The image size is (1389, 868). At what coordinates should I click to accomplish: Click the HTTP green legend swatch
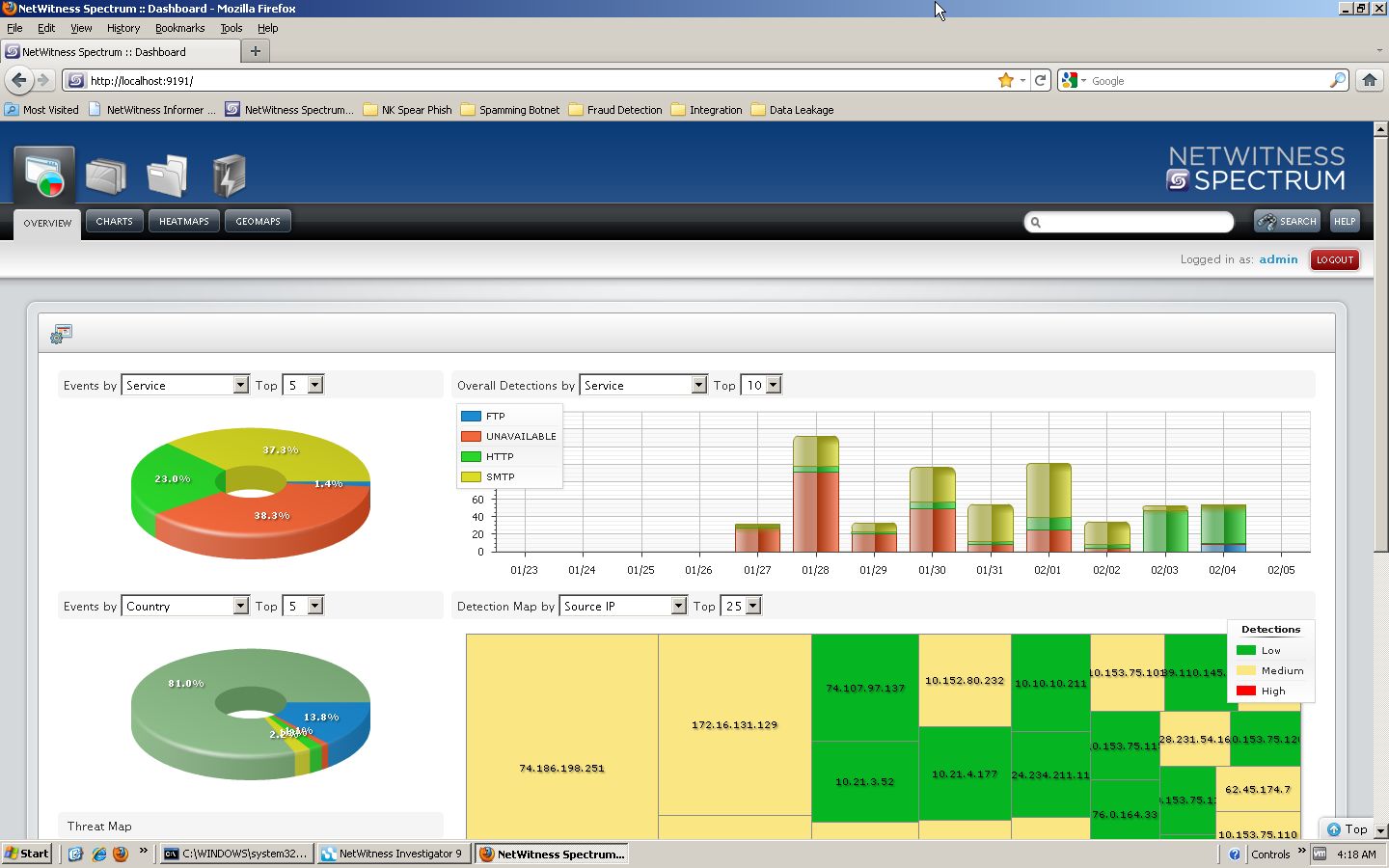tap(471, 457)
